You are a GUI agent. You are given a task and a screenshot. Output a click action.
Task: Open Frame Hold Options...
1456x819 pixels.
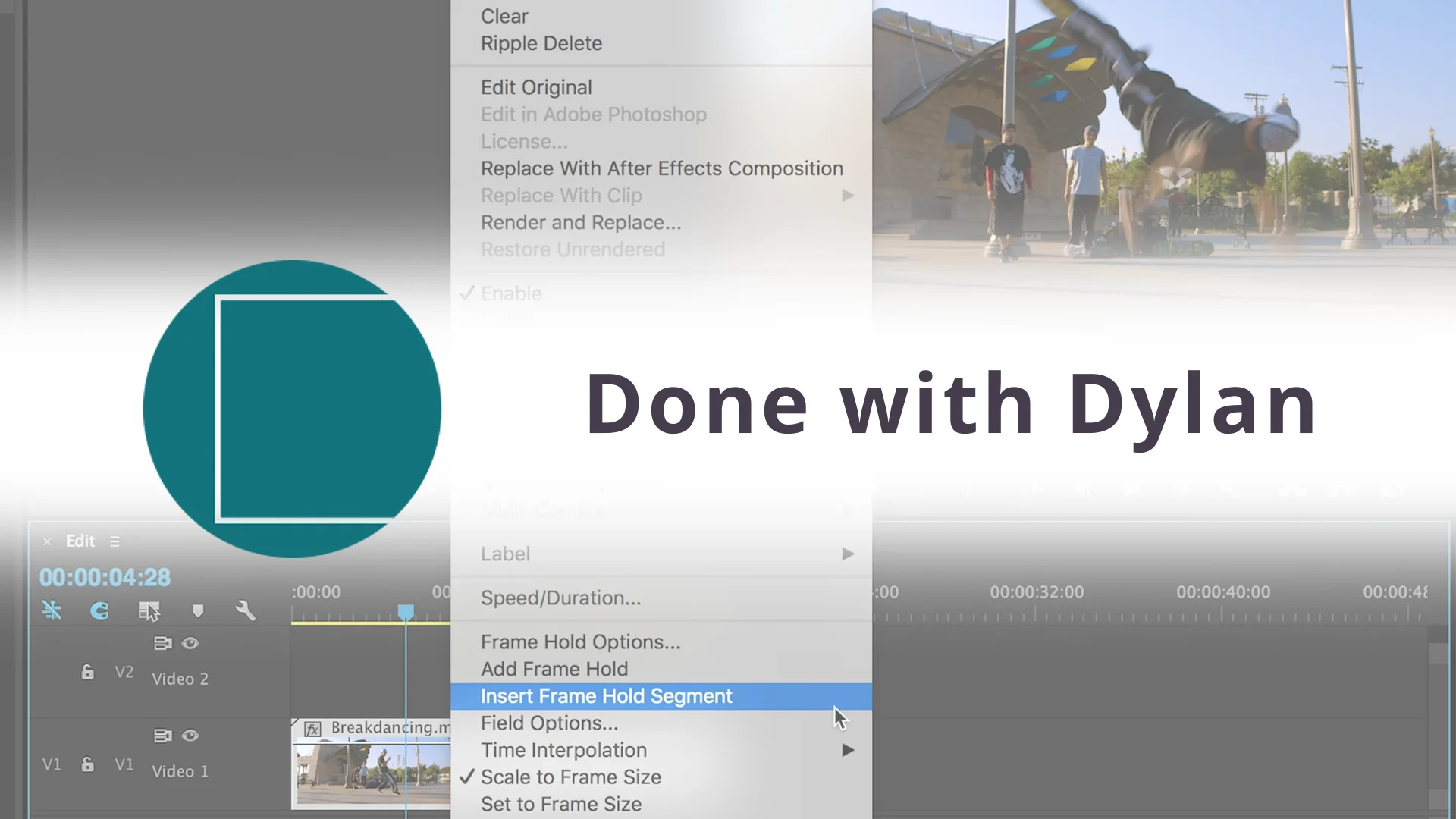pyautogui.click(x=581, y=642)
